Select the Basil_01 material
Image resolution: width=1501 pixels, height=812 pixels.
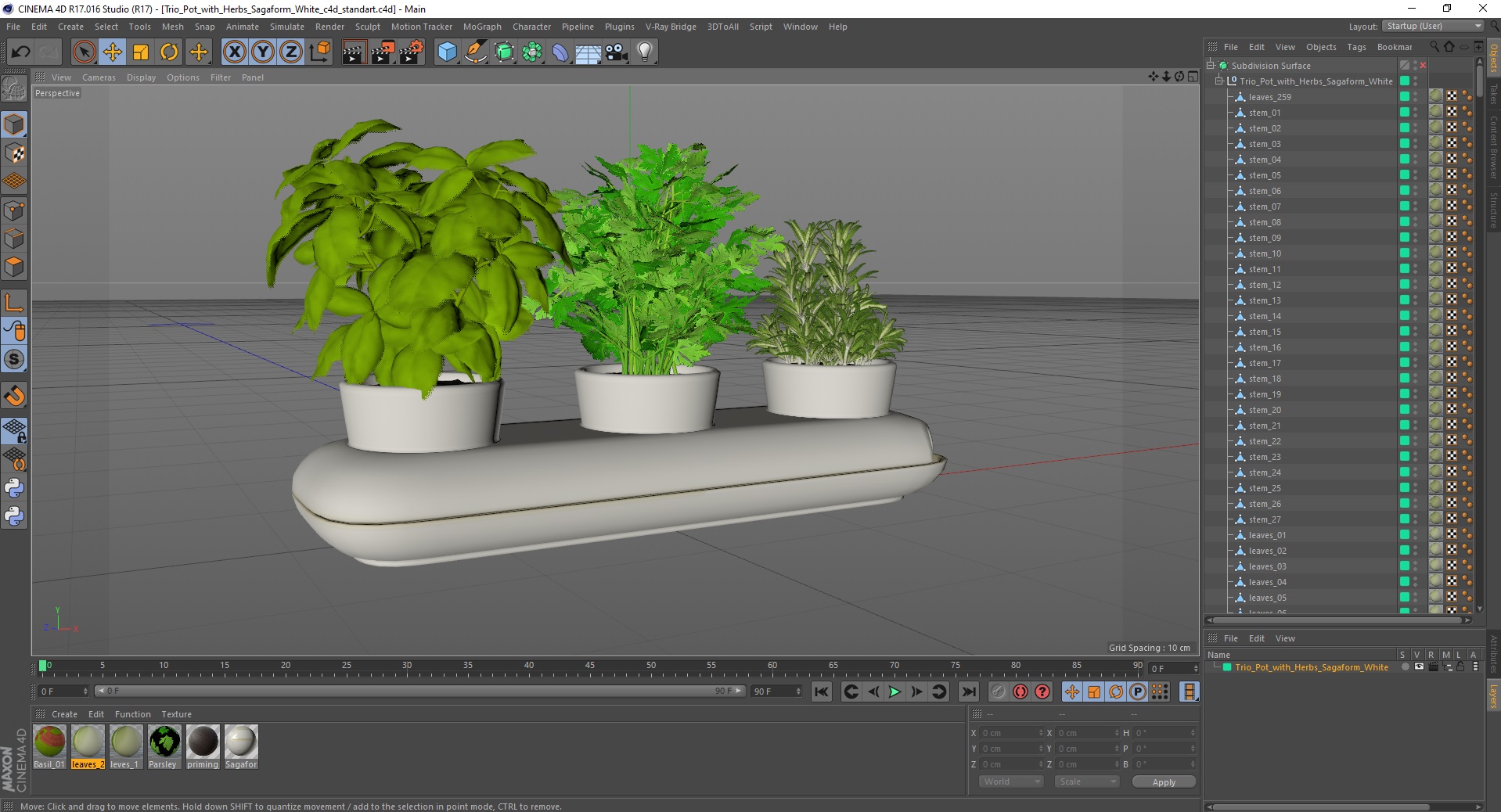click(49, 747)
